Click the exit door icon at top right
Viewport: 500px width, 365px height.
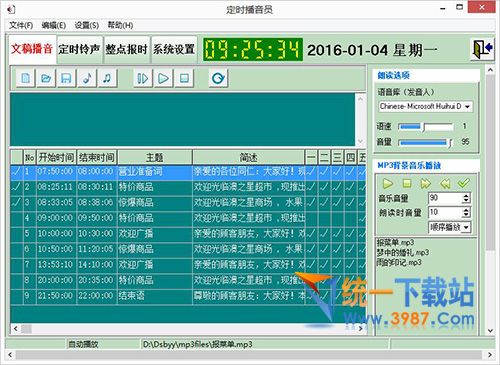click(x=482, y=49)
